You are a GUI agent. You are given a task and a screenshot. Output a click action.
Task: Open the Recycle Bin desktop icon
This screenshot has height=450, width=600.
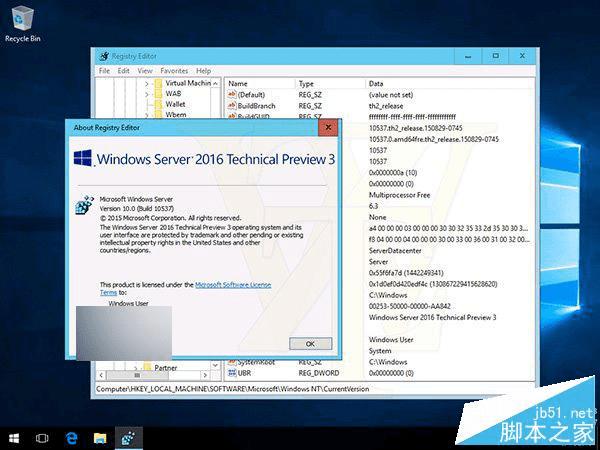click(x=23, y=24)
